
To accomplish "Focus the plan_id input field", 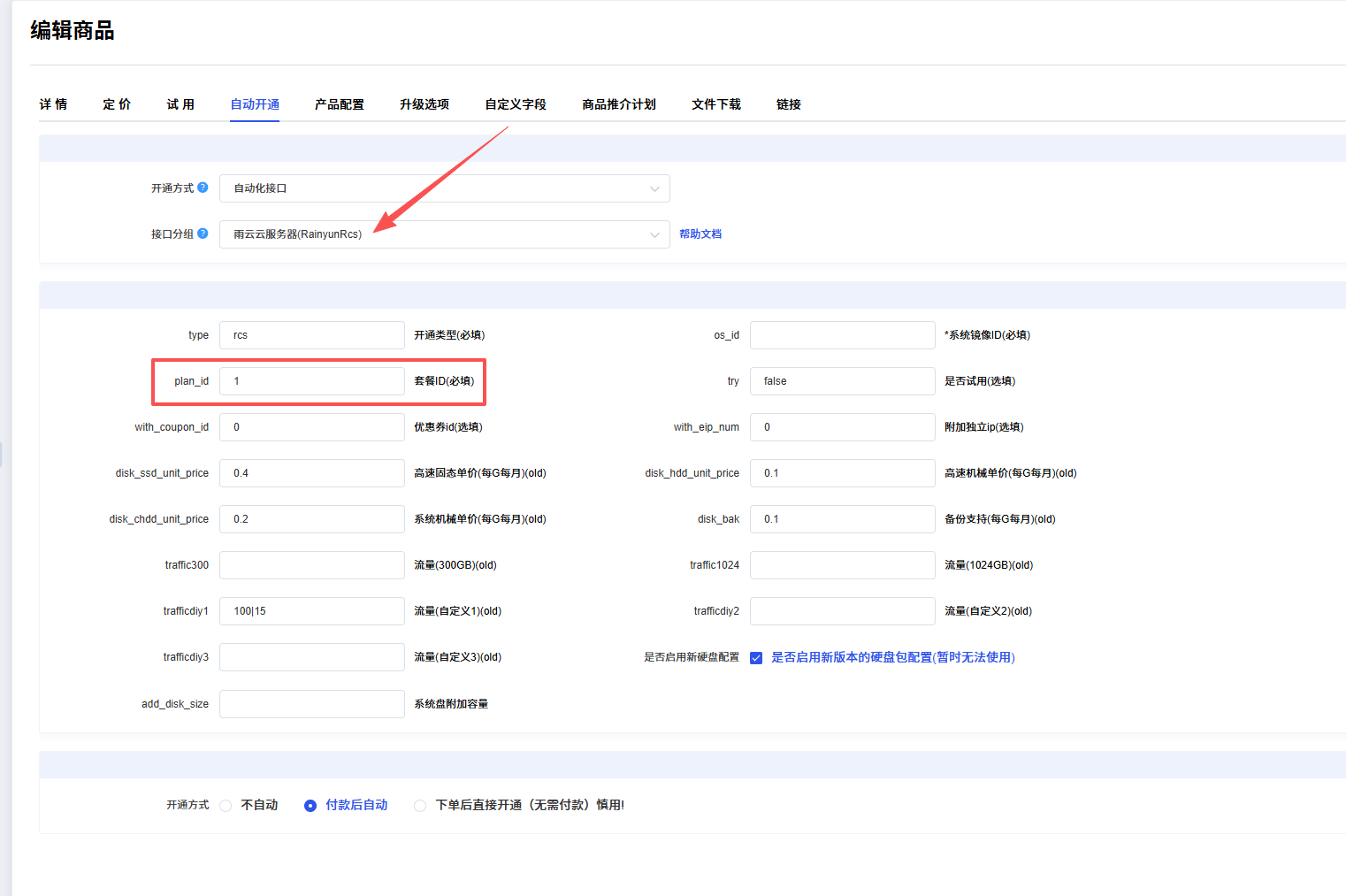I will pyautogui.click(x=312, y=381).
